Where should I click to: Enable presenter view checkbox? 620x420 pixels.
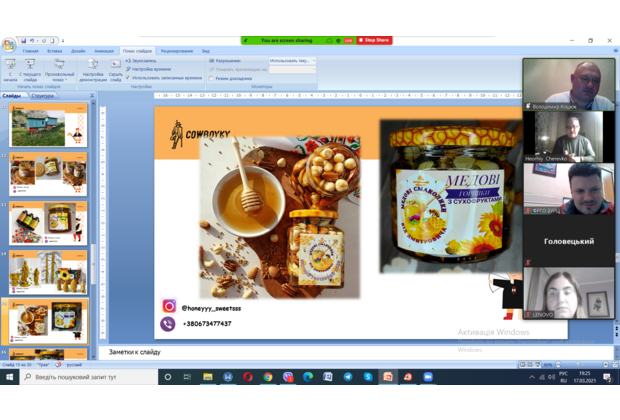tap(212, 78)
